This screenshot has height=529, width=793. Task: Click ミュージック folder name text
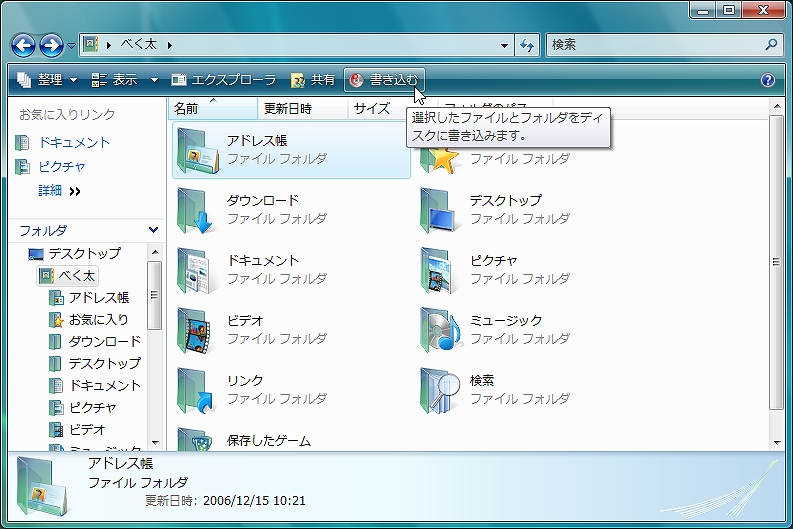pos(506,321)
